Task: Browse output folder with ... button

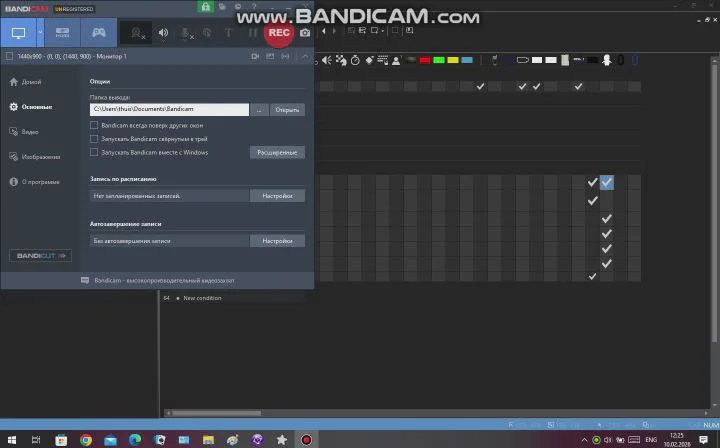Action: (x=259, y=110)
